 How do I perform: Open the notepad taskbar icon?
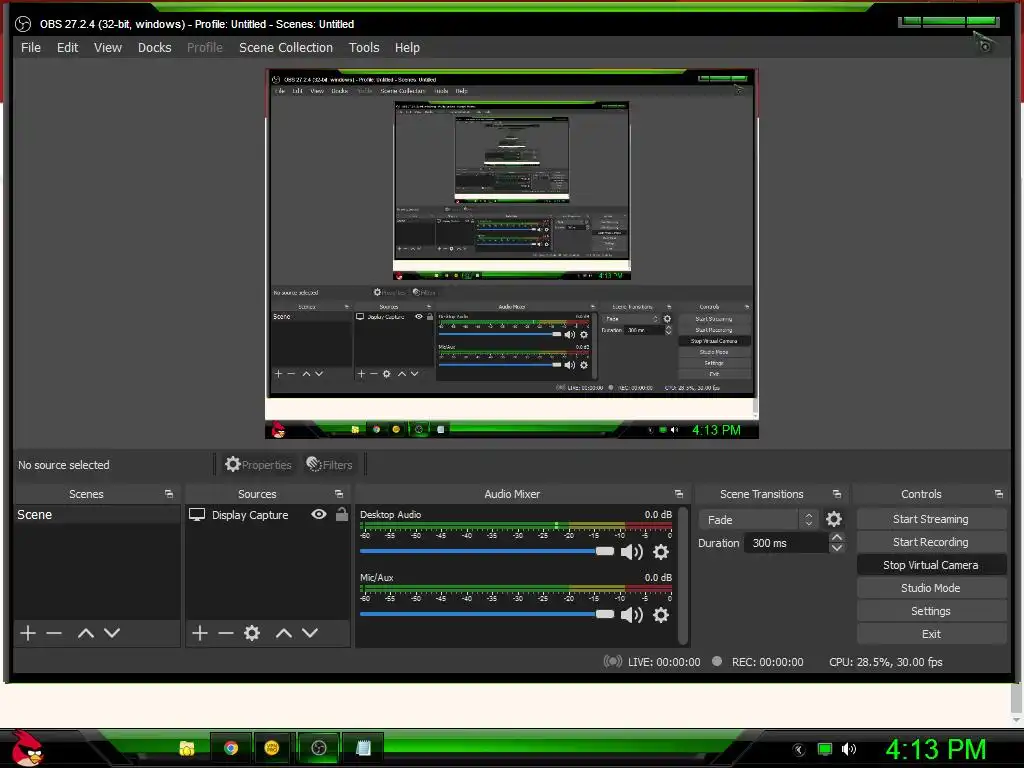coord(364,748)
